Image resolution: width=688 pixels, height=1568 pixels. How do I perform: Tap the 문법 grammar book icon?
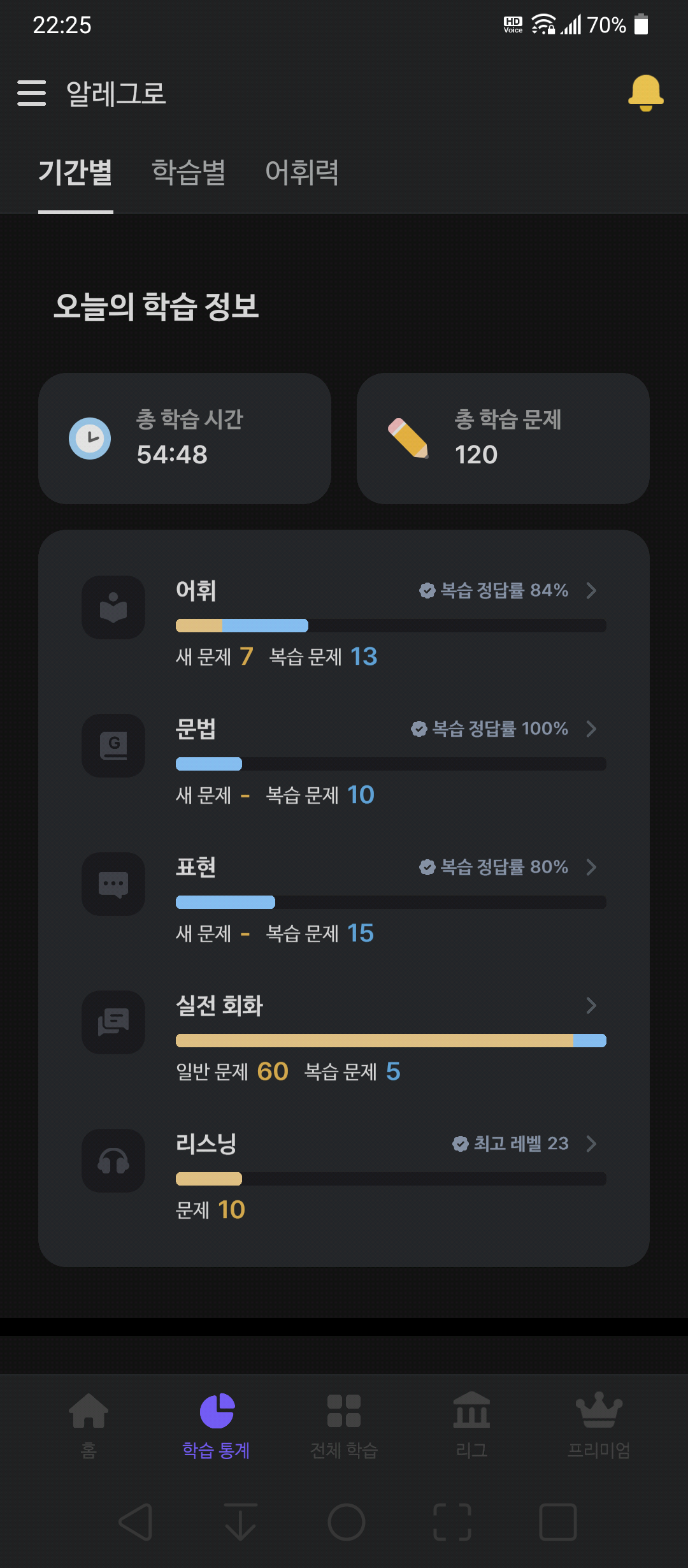tap(113, 746)
